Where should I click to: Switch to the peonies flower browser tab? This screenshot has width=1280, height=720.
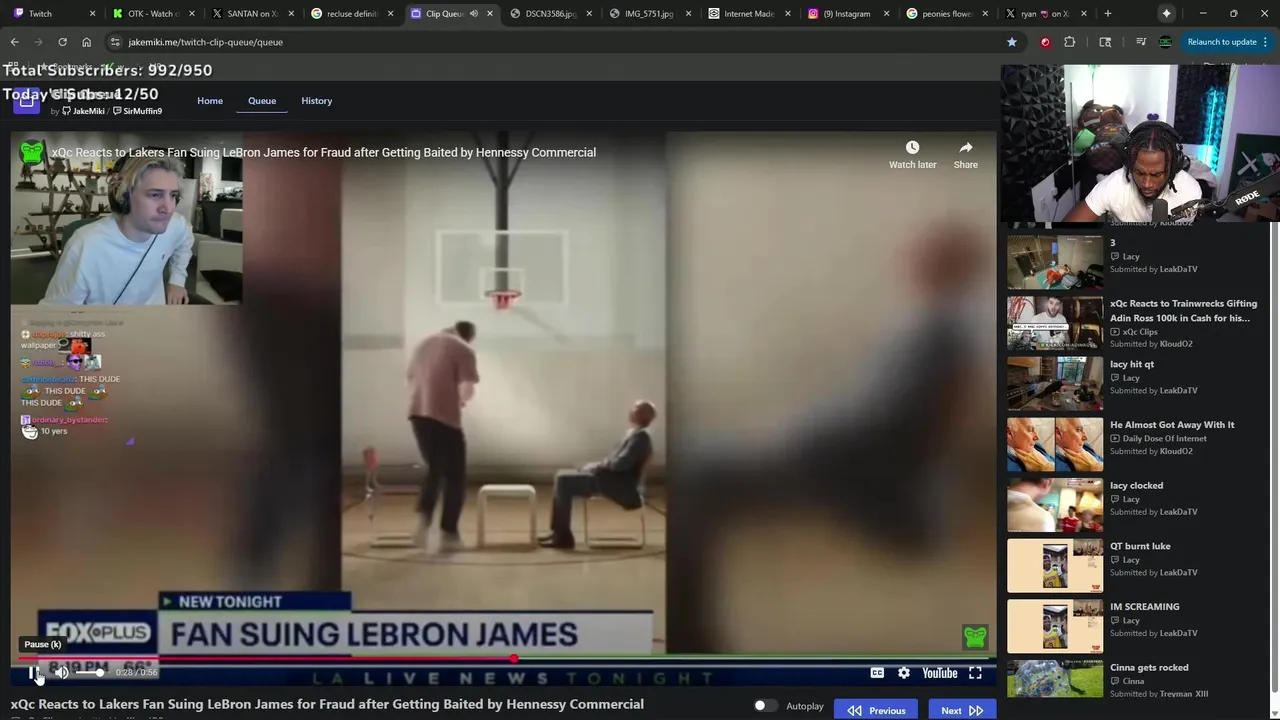point(946,14)
